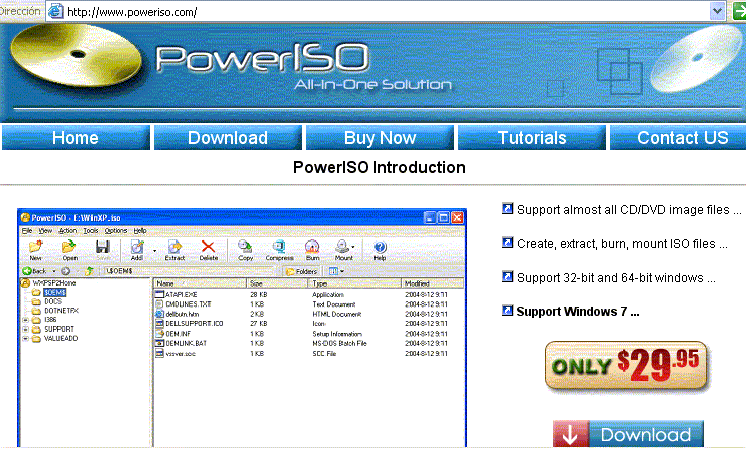Expand the I386 folder in tree

(25, 320)
